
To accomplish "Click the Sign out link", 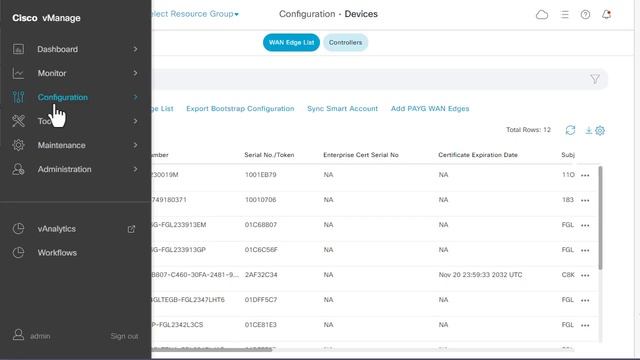I will point(124,336).
